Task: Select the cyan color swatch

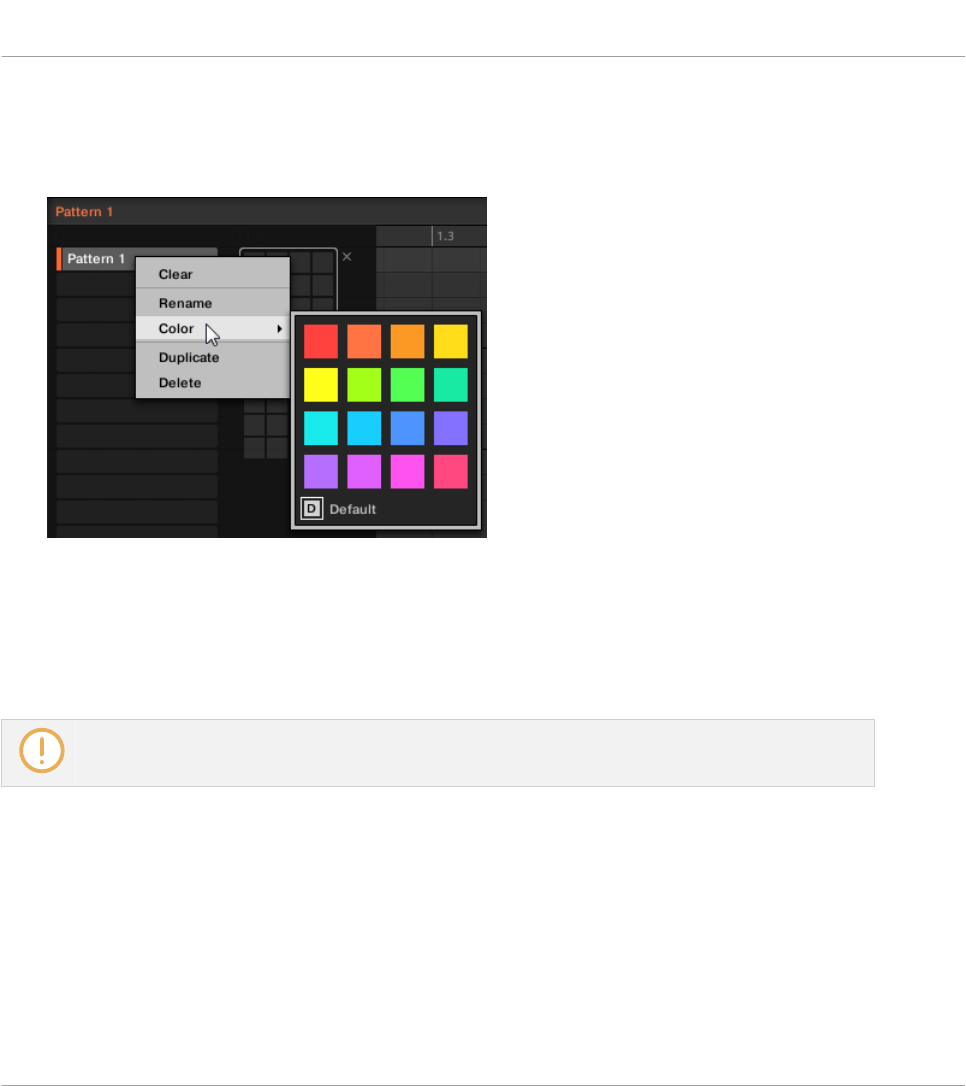Action: click(x=321, y=428)
